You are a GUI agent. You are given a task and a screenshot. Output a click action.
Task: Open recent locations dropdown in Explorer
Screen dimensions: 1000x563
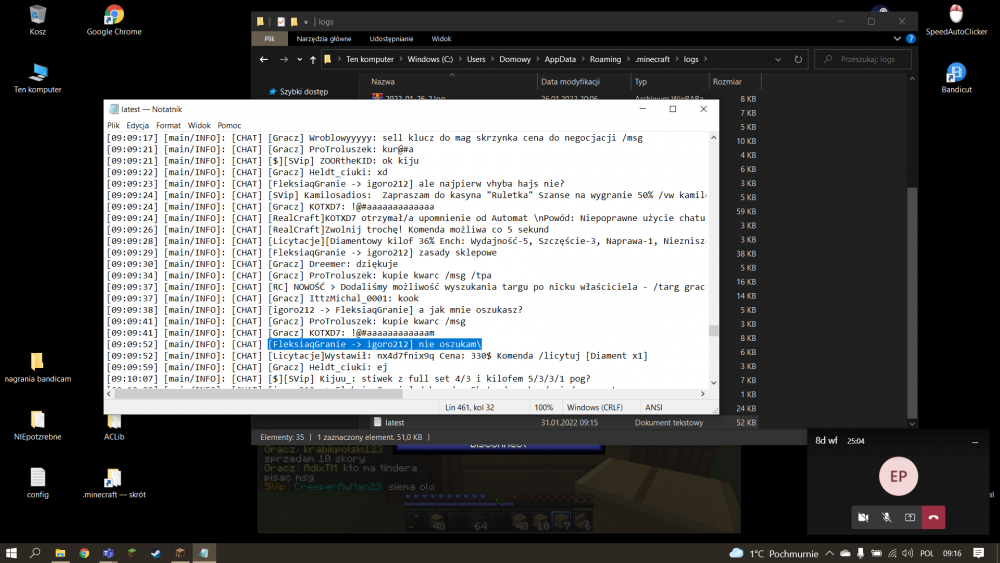(x=297, y=60)
